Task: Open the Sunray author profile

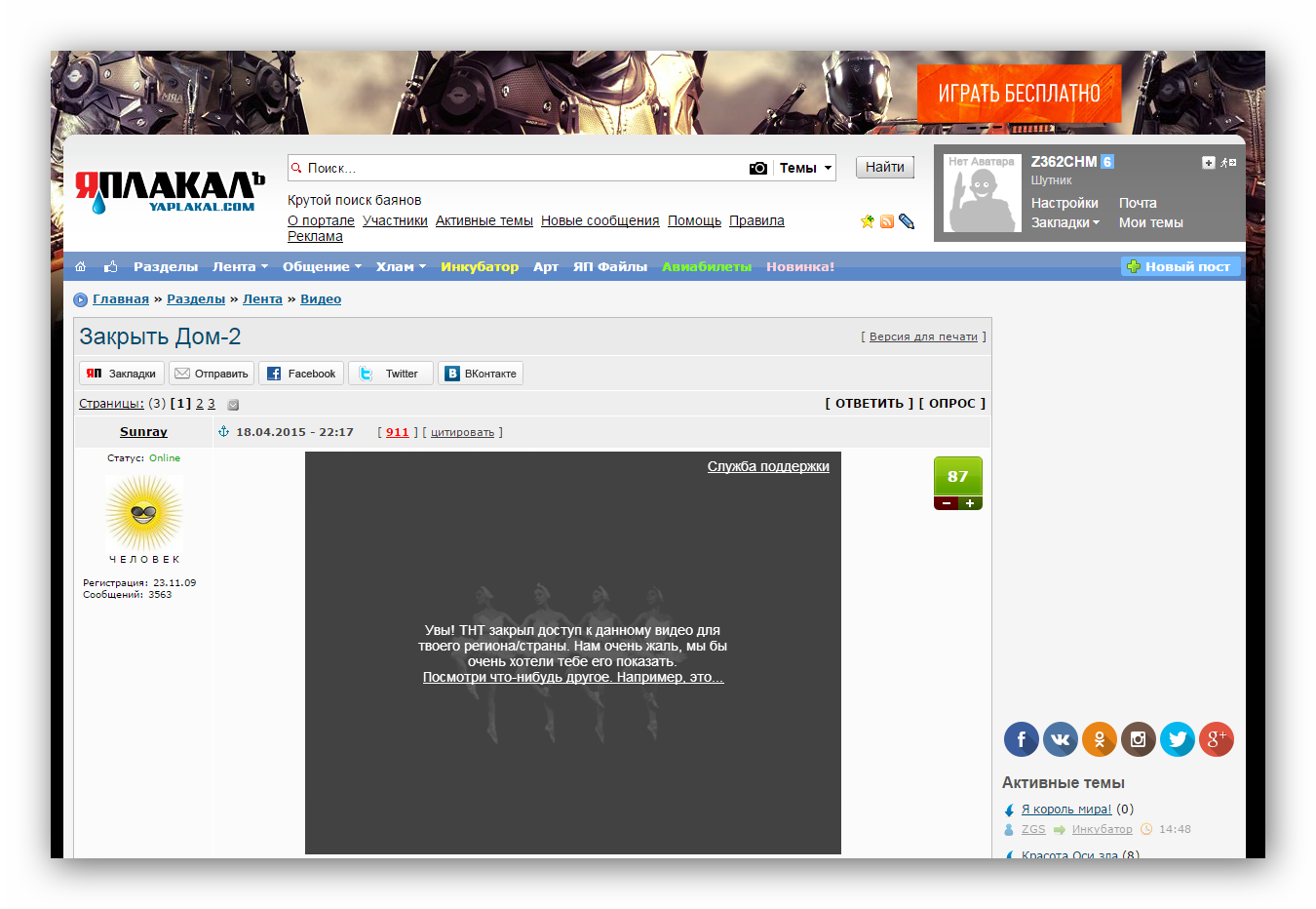Action: click(x=143, y=432)
